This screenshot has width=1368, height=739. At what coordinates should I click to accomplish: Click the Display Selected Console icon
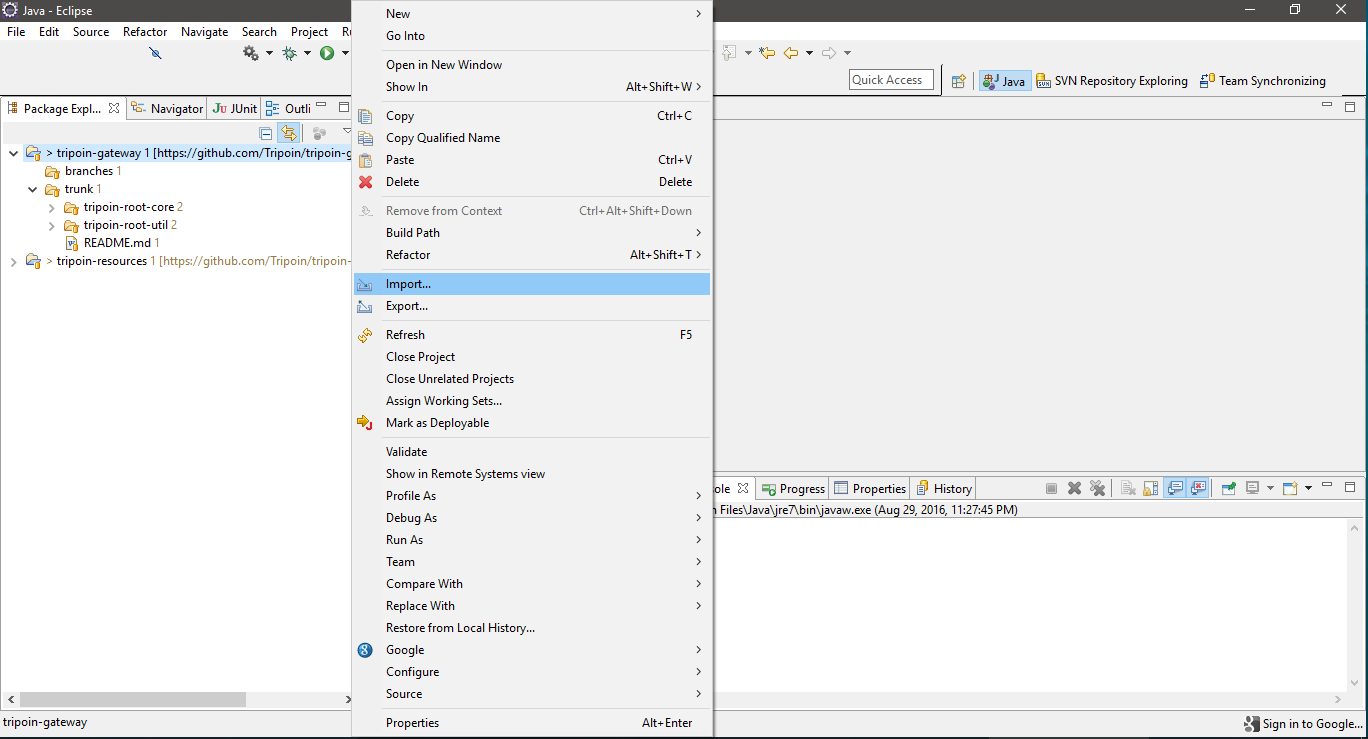click(1252, 488)
